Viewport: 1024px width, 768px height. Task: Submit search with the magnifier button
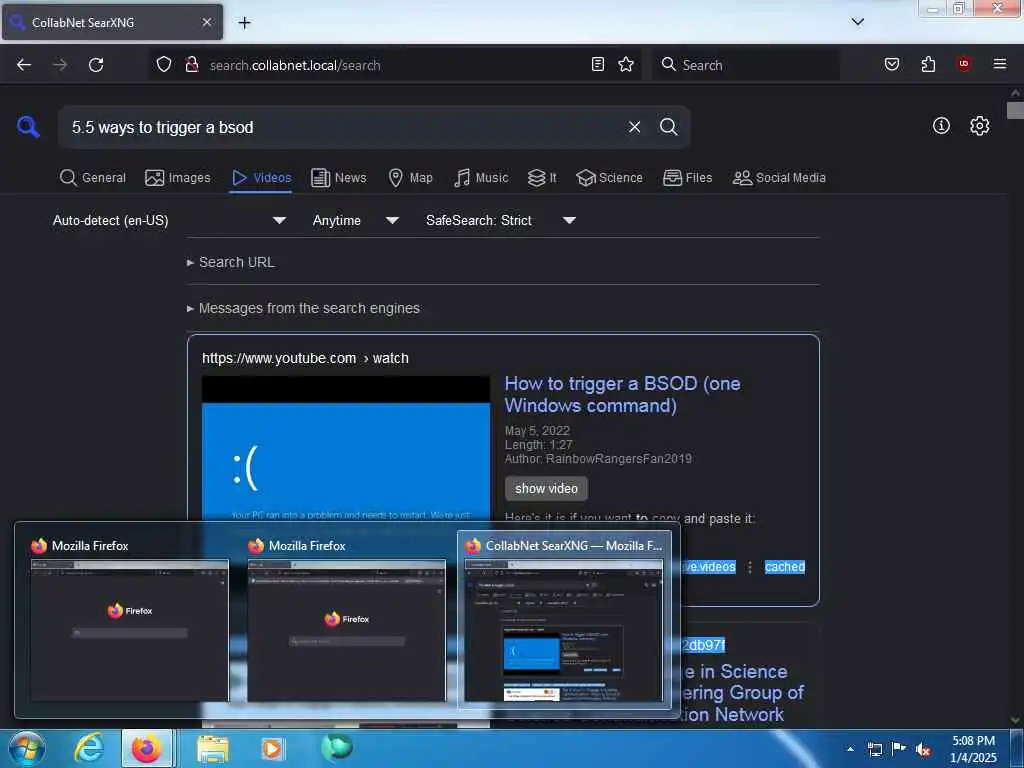pyautogui.click(x=668, y=127)
